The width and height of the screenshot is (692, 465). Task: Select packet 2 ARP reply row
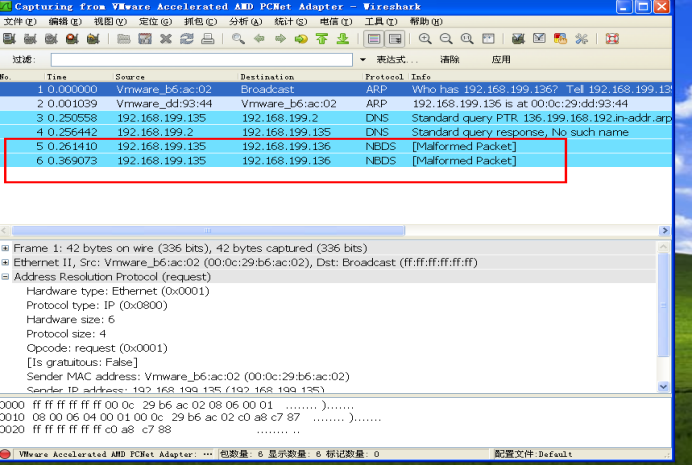(x=336, y=104)
